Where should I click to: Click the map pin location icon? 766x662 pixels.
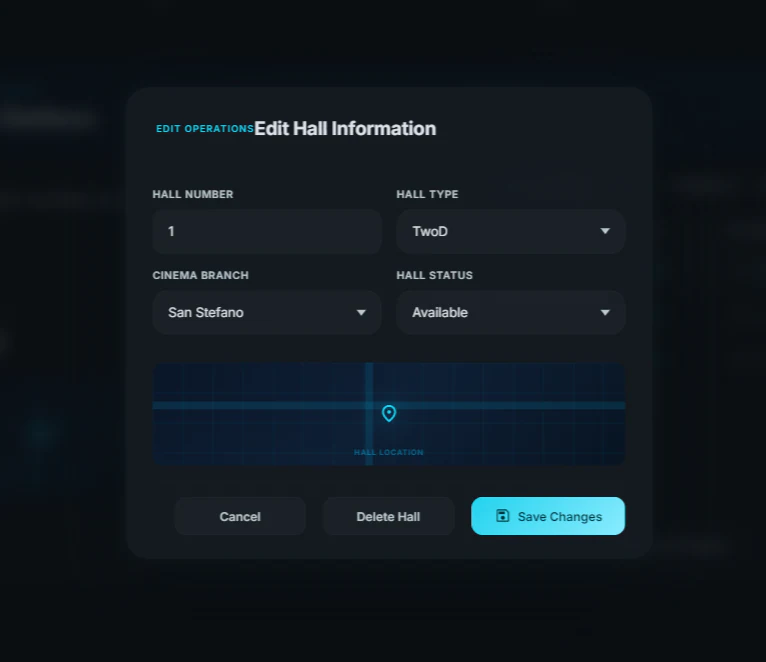389,413
